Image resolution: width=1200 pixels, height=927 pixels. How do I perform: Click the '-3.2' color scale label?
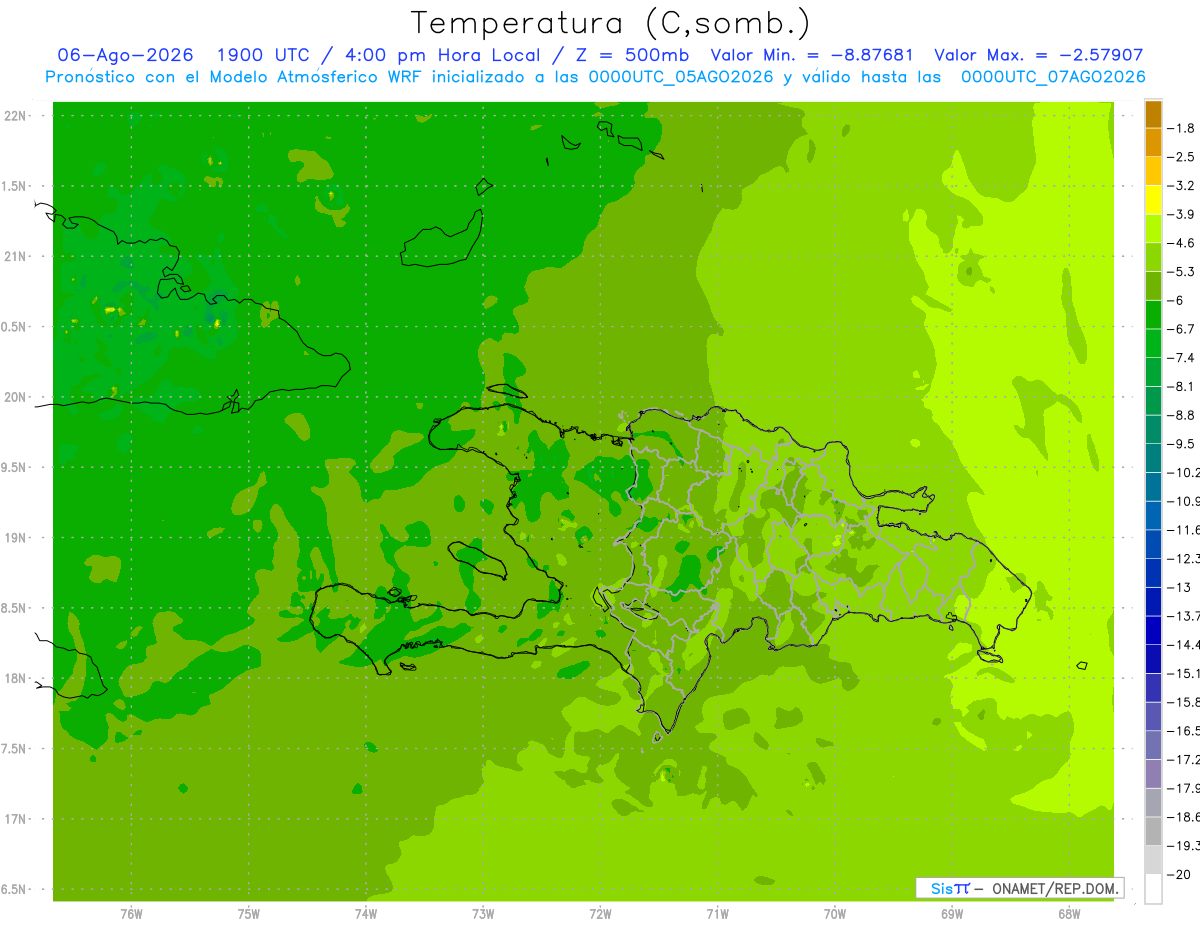(x=1183, y=186)
